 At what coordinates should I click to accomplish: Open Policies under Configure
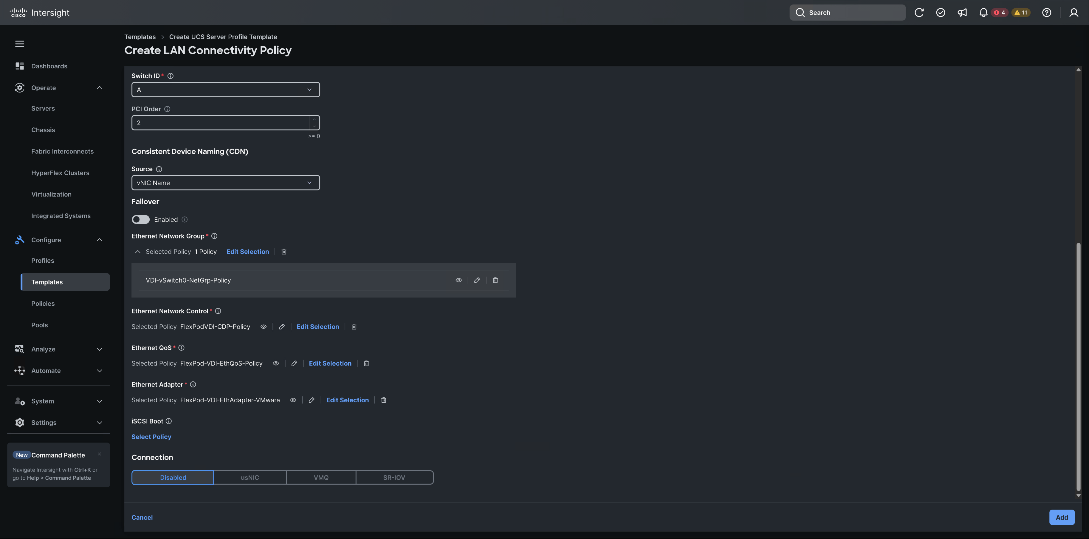(42, 304)
